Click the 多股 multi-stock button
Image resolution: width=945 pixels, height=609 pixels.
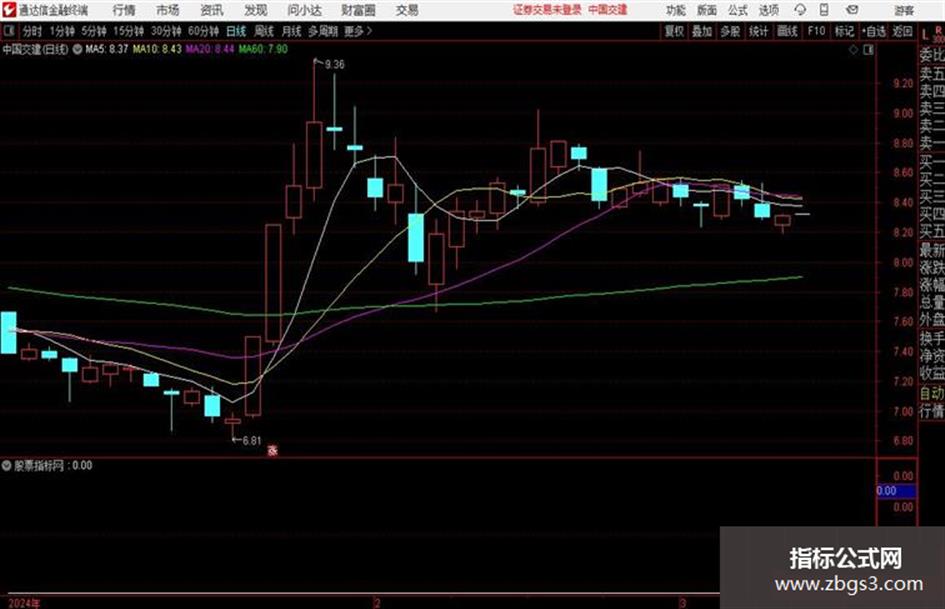[730, 31]
